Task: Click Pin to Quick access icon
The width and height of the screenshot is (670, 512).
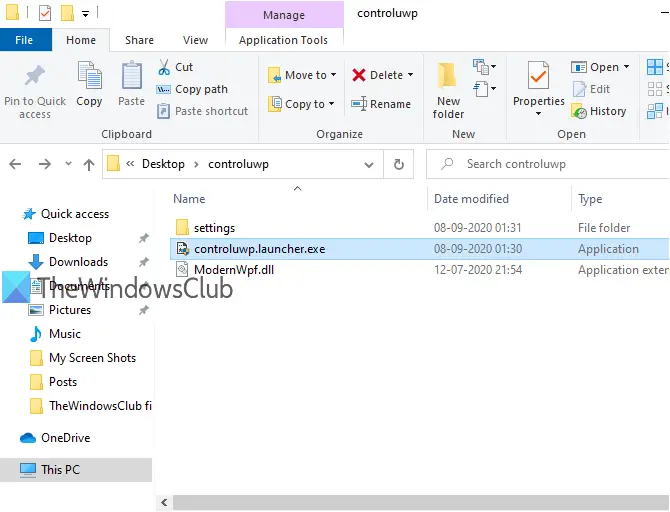Action: (35, 76)
